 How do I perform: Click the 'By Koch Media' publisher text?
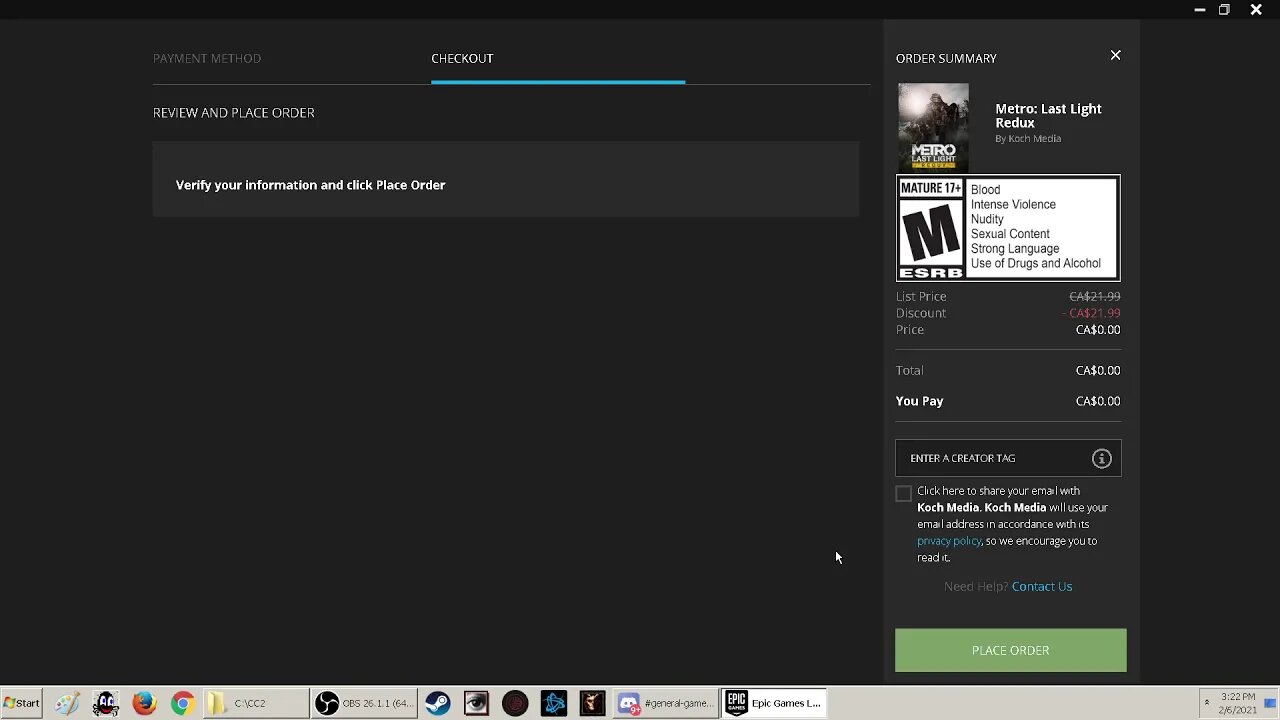coord(1028,139)
